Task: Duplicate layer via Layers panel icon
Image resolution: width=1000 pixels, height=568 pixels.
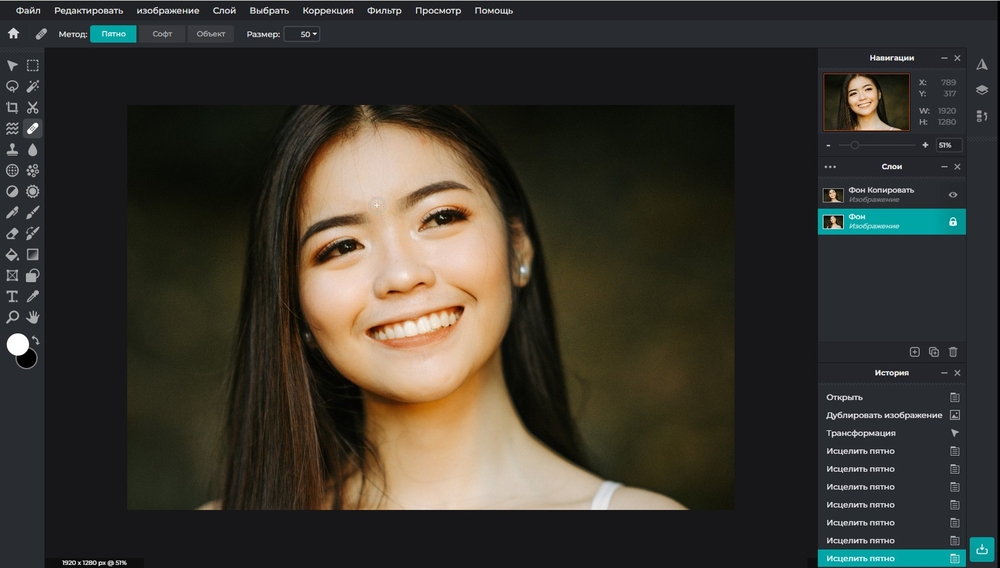Action: (933, 352)
